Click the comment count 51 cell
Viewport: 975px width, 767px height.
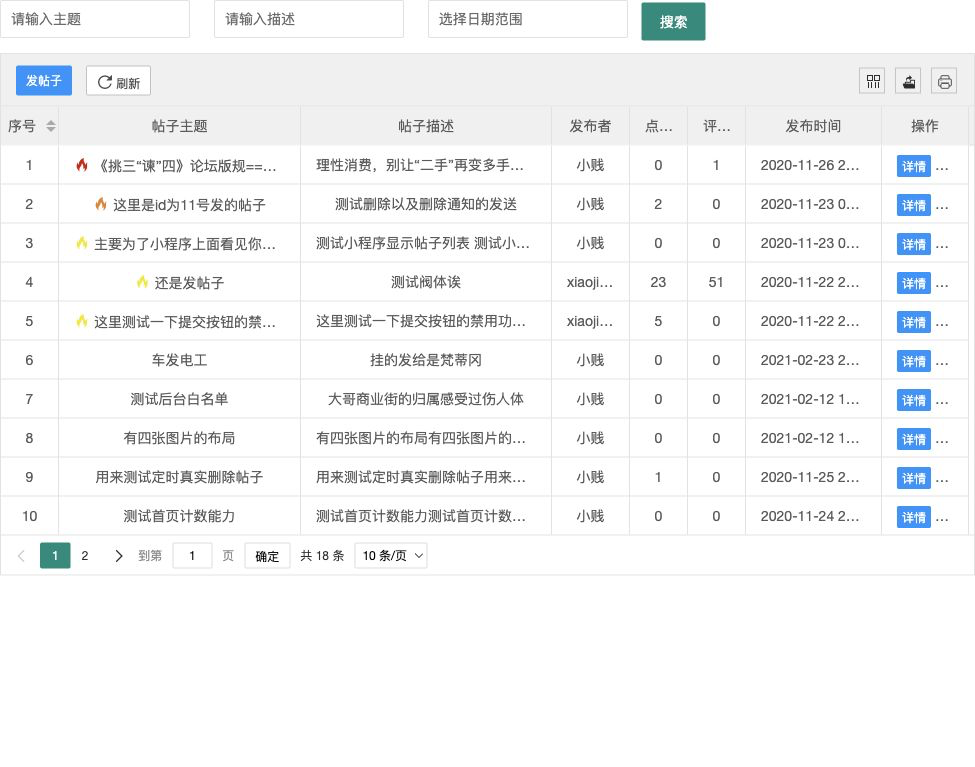coord(716,282)
